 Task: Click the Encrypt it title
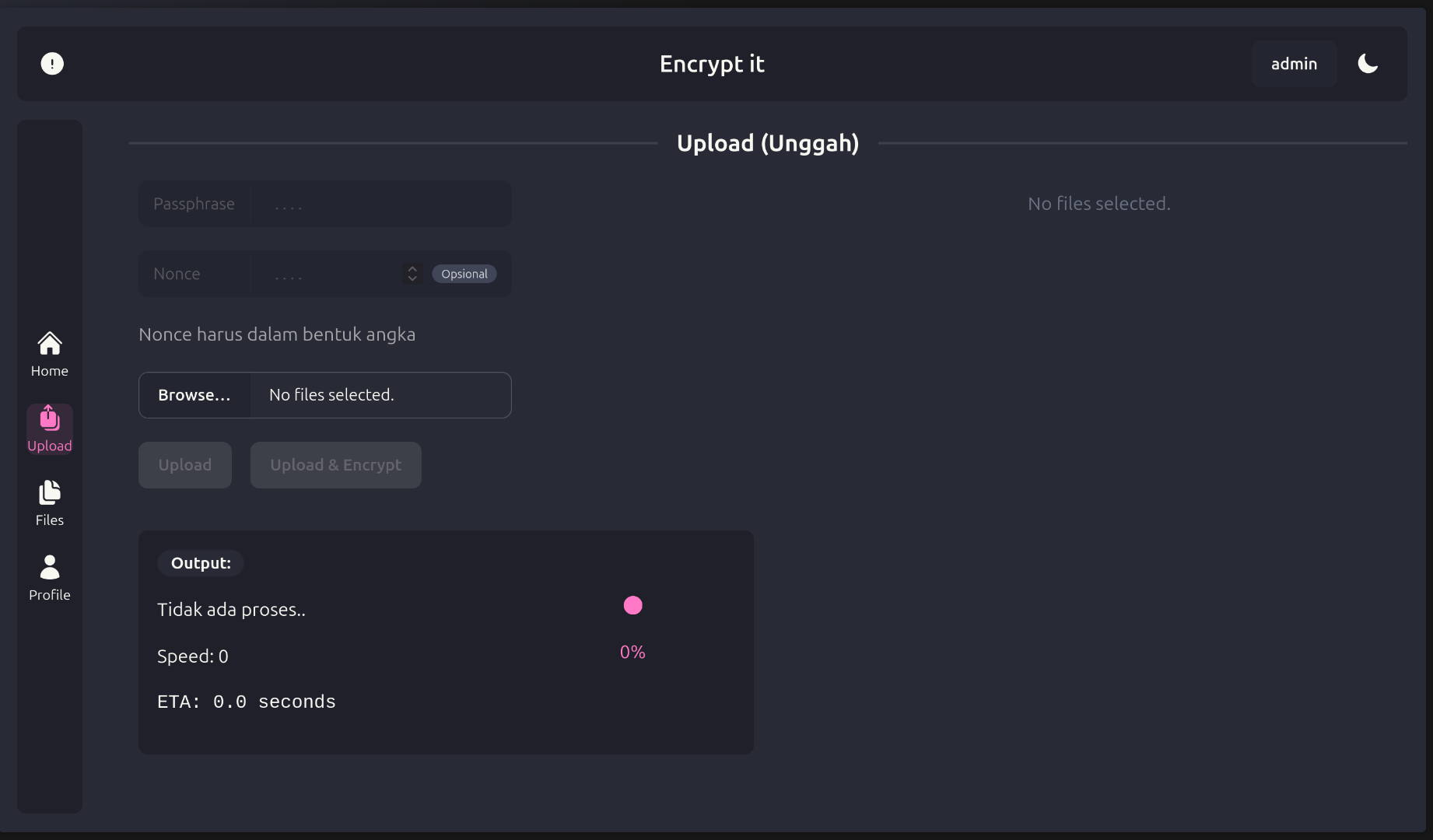coord(712,64)
